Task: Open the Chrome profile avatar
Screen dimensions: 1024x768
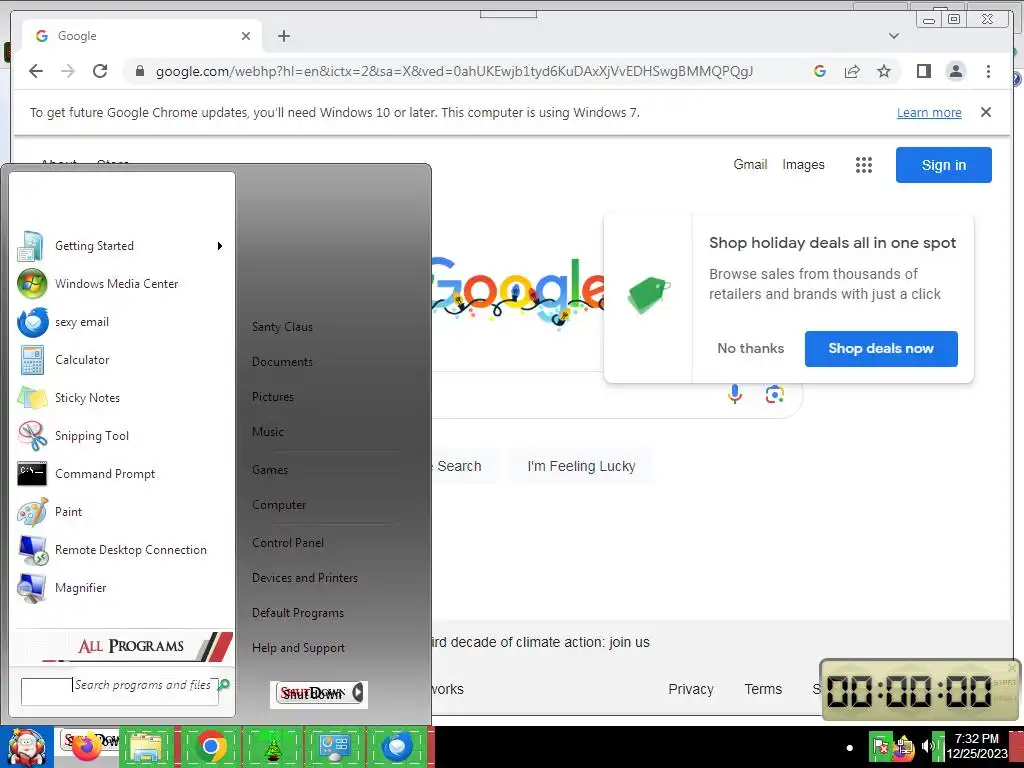Action: pyautogui.click(x=955, y=71)
